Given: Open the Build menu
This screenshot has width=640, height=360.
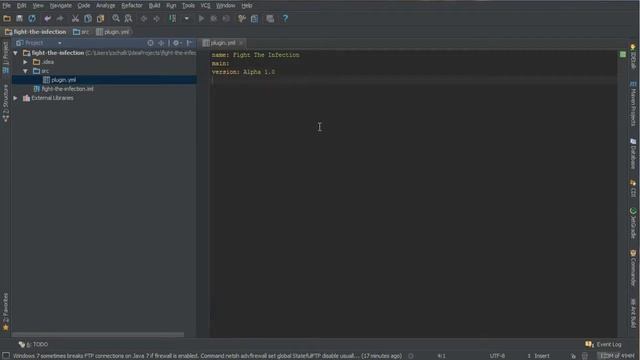Looking at the screenshot, I should (154, 6).
